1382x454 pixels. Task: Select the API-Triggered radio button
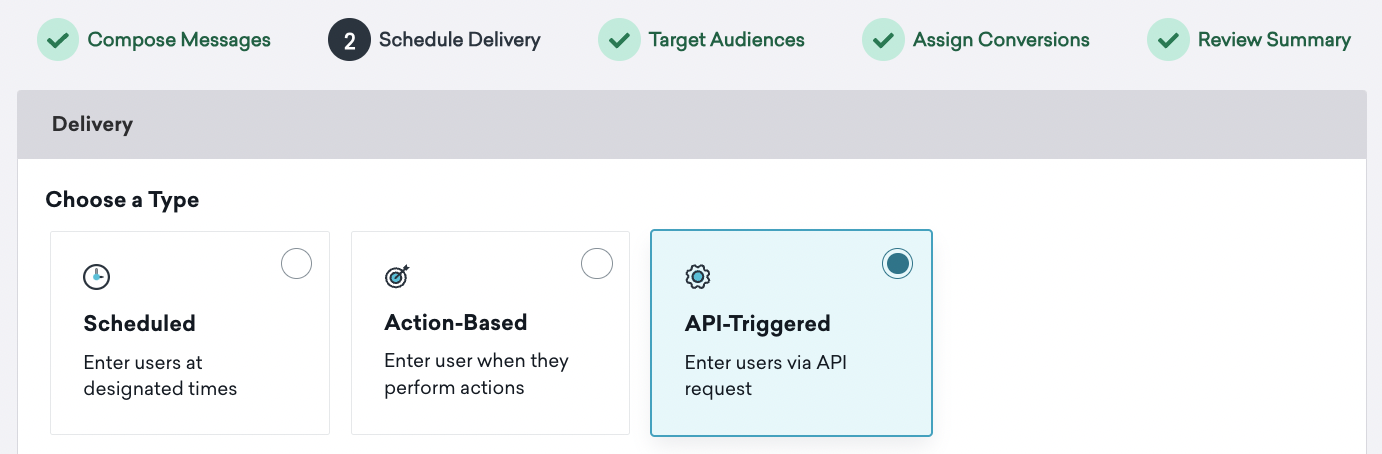[x=897, y=264]
